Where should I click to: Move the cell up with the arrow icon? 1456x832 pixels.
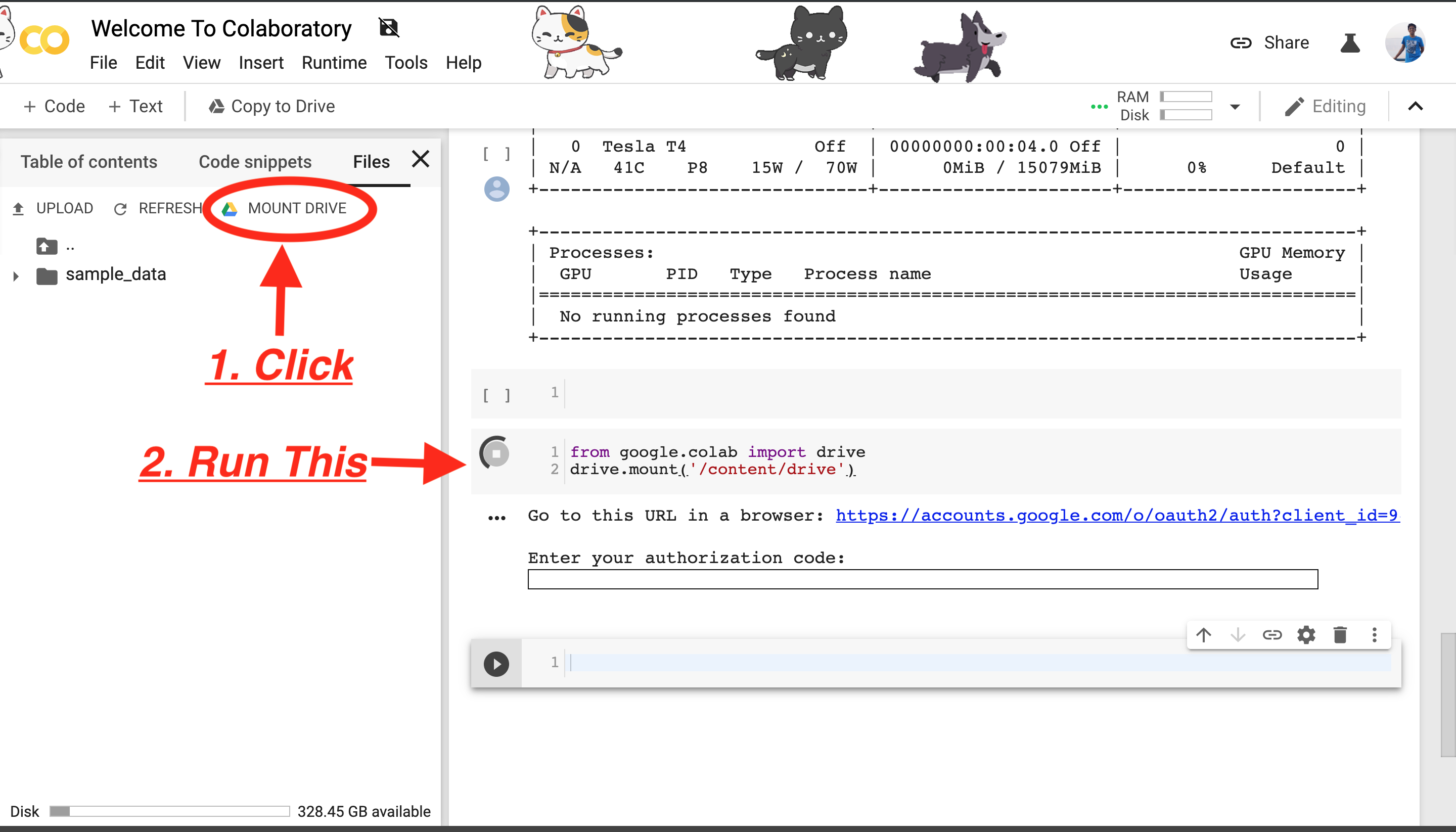pyautogui.click(x=1204, y=635)
